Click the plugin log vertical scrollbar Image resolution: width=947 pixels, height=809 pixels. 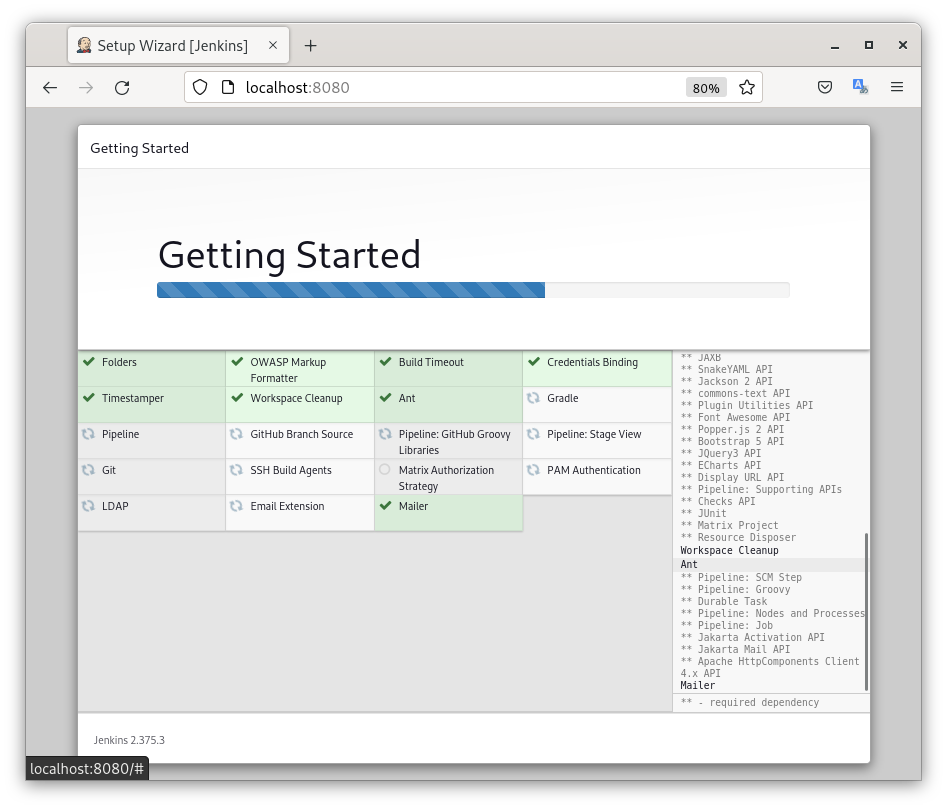(x=867, y=610)
